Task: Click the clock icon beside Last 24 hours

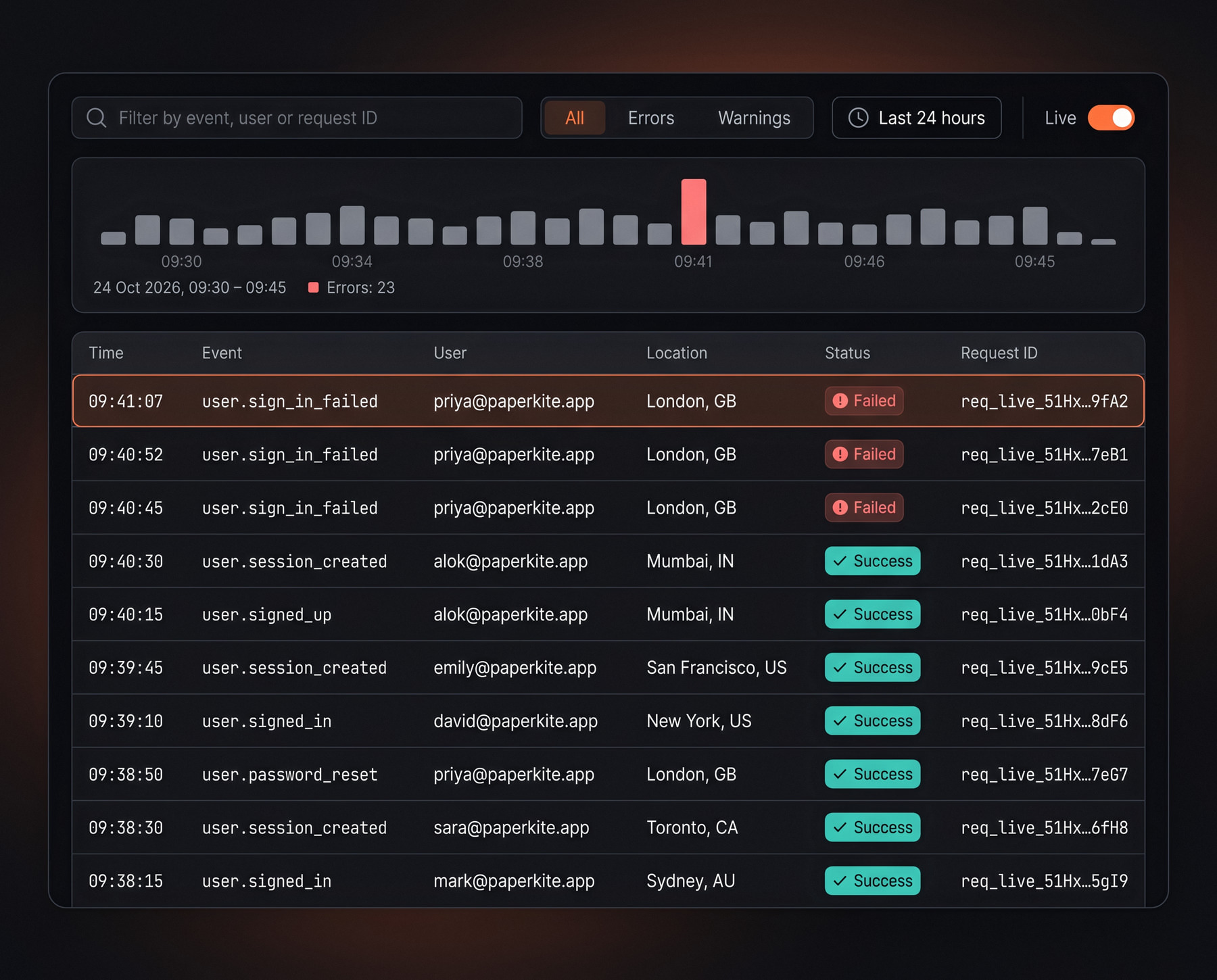Action: coord(858,118)
